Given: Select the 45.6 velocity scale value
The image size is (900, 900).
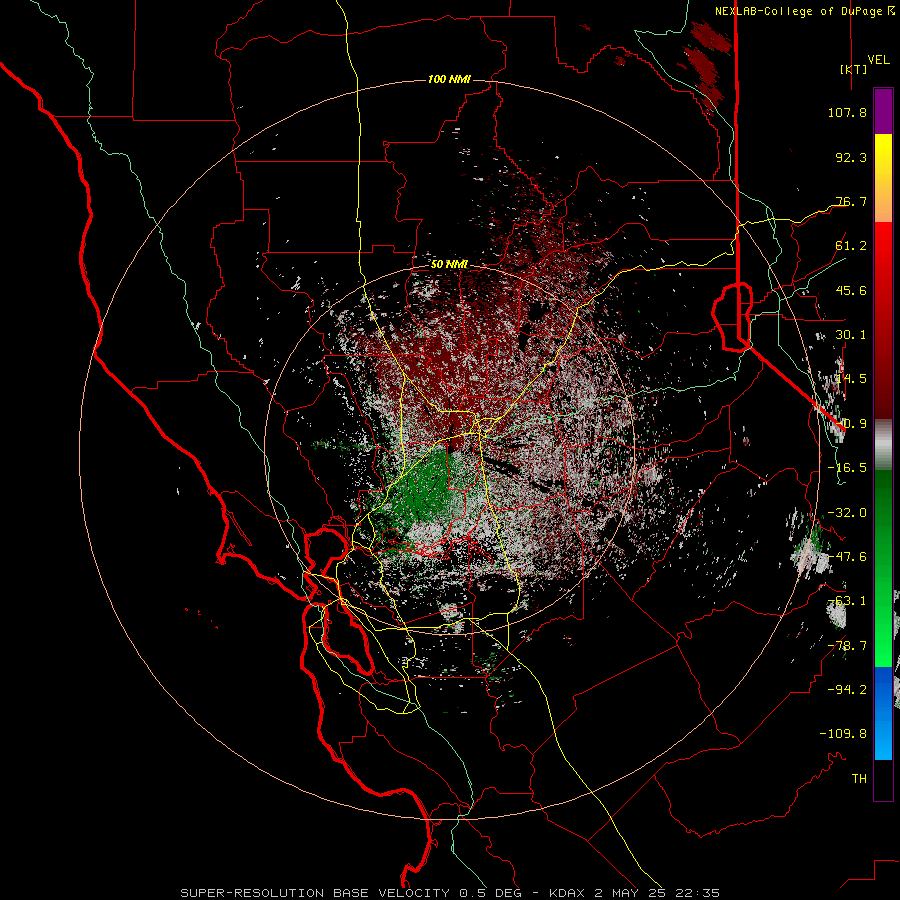Looking at the screenshot, I should click(851, 290).
